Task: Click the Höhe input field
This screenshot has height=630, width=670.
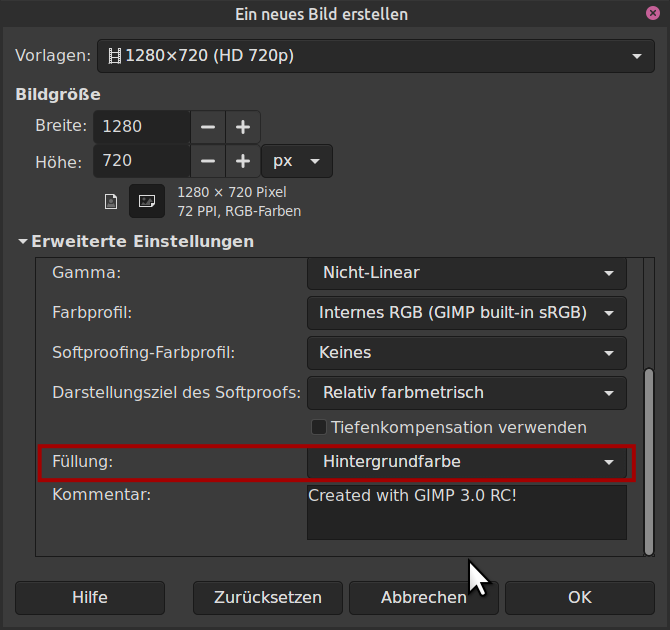Action: pos(142,161)
